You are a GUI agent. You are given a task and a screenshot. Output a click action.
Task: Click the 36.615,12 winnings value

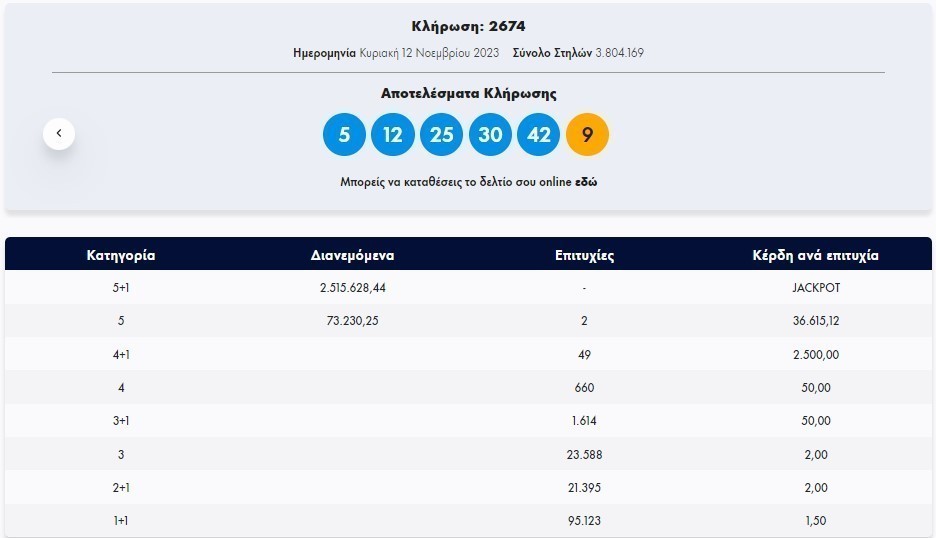[815, 321]
